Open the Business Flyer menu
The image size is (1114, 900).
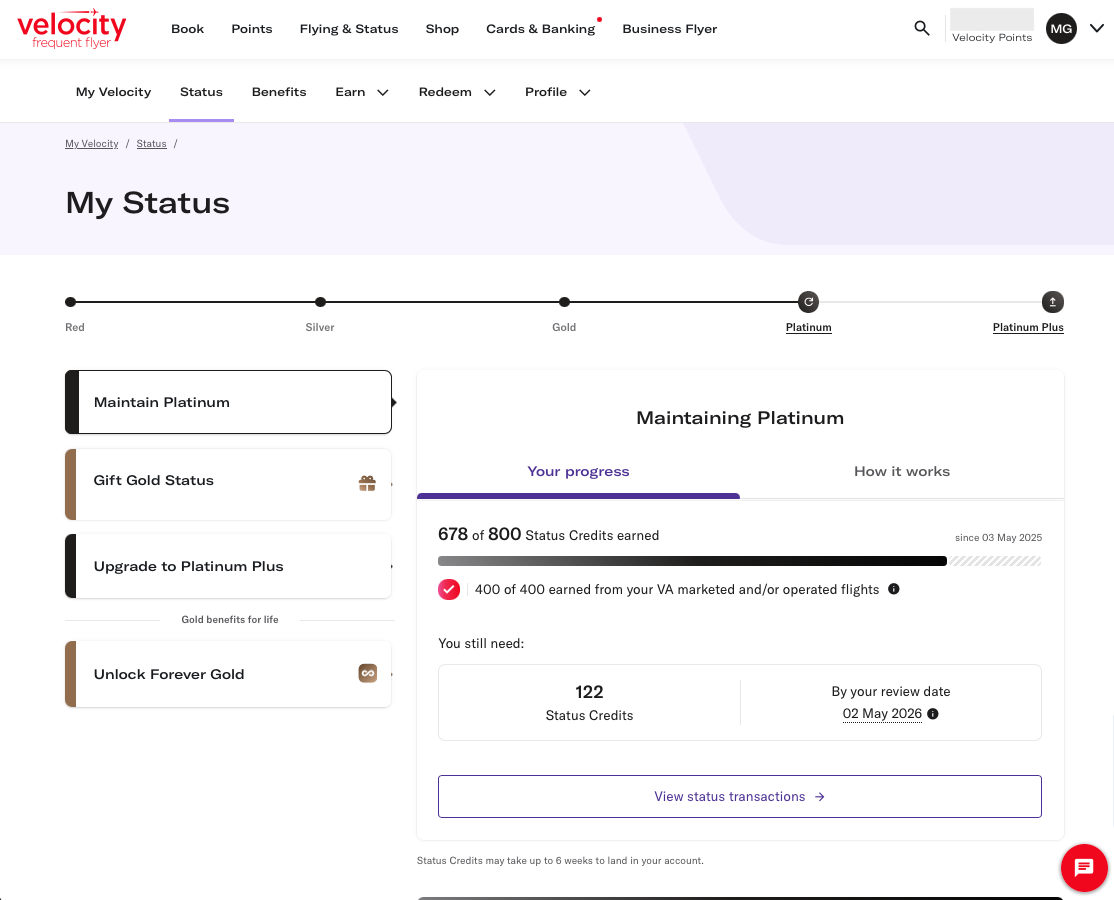[x=669, y=29]
